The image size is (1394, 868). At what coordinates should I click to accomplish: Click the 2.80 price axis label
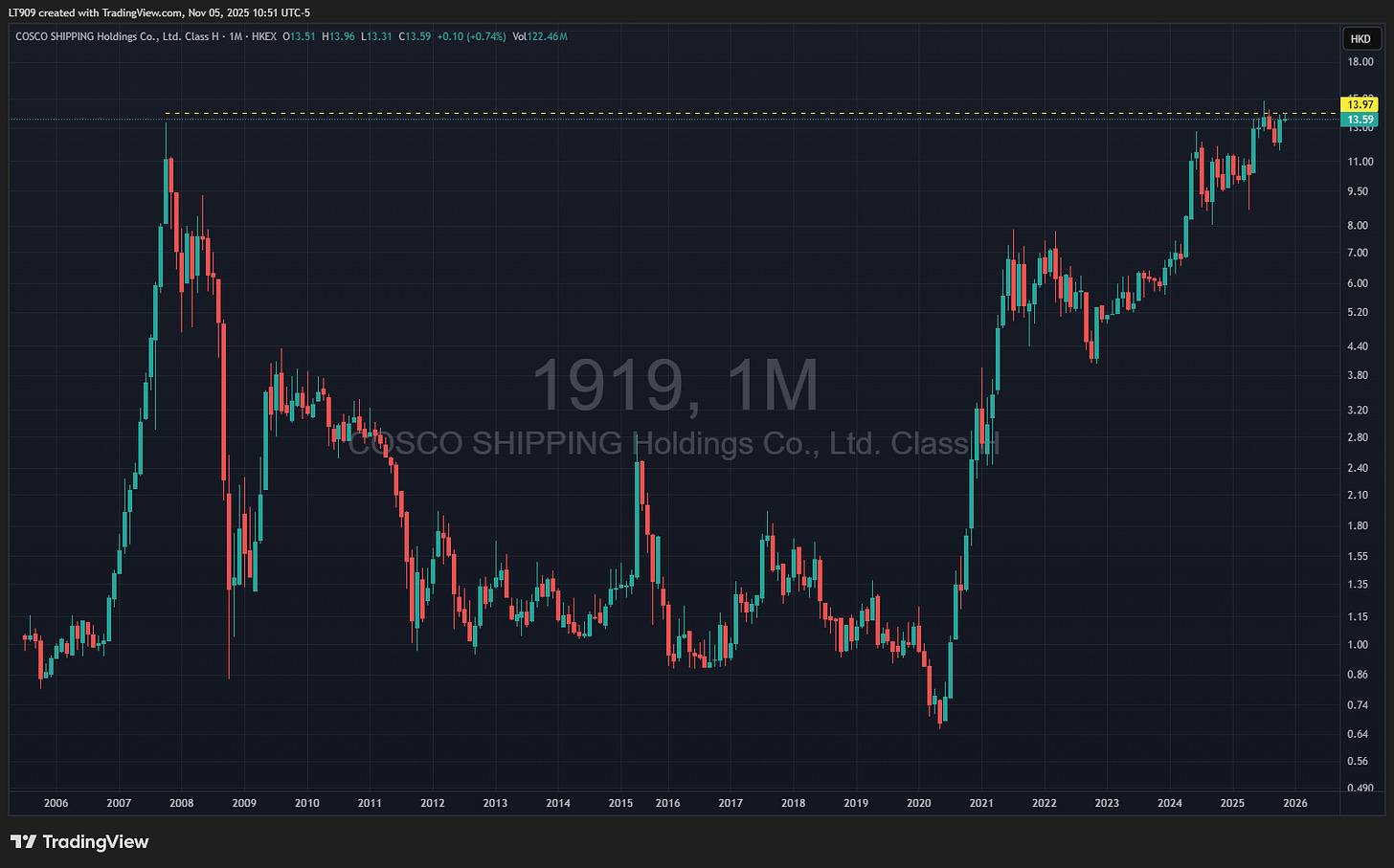click(1359, 437)
